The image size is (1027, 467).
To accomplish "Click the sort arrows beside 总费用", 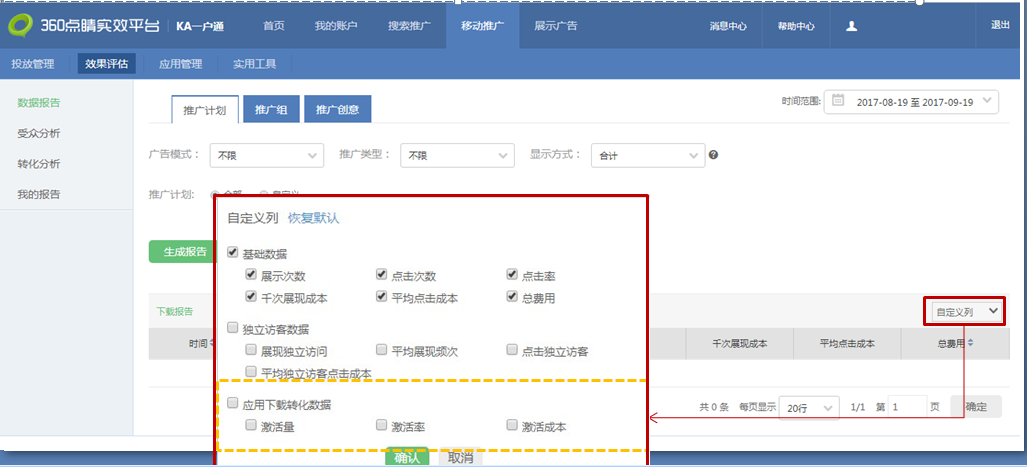I will (x=970, y=343).
